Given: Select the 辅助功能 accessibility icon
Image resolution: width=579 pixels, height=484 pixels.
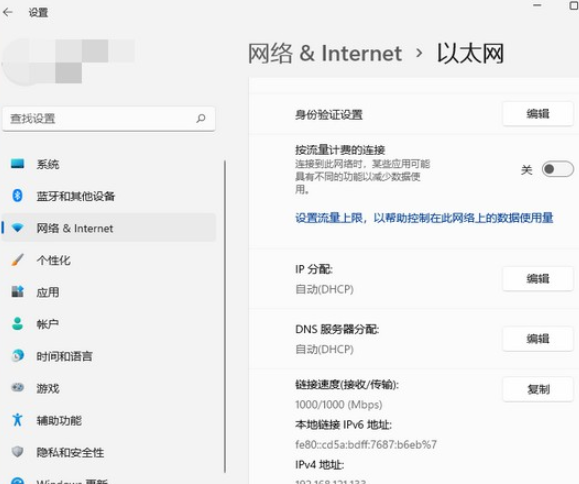Looking at the screenshot, I should point(17,420).
